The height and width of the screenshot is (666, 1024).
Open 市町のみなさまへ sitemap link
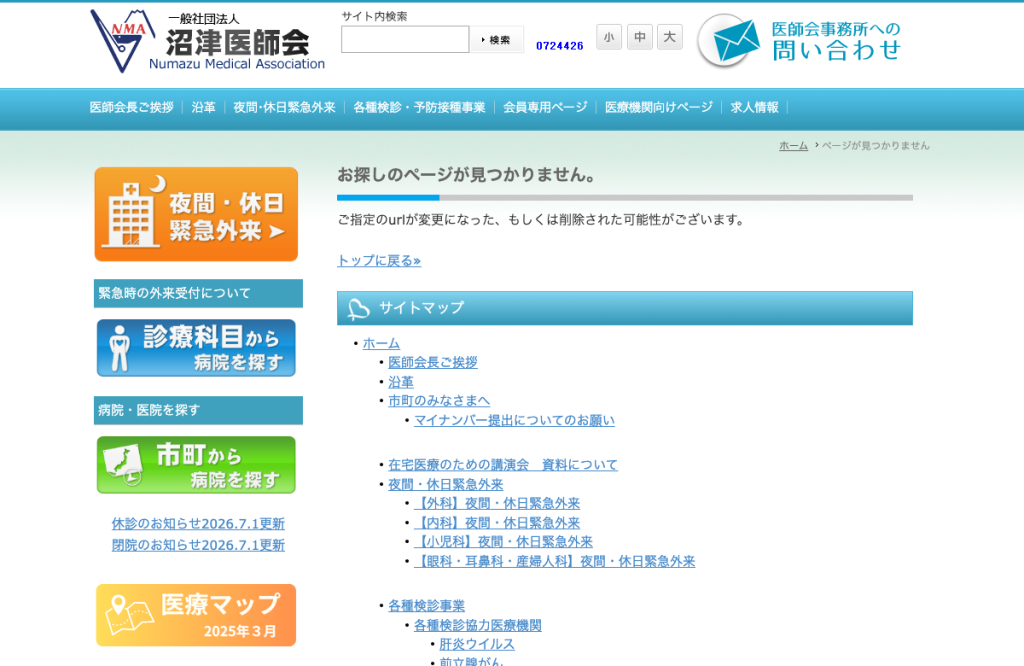click(x=439, y=401)
